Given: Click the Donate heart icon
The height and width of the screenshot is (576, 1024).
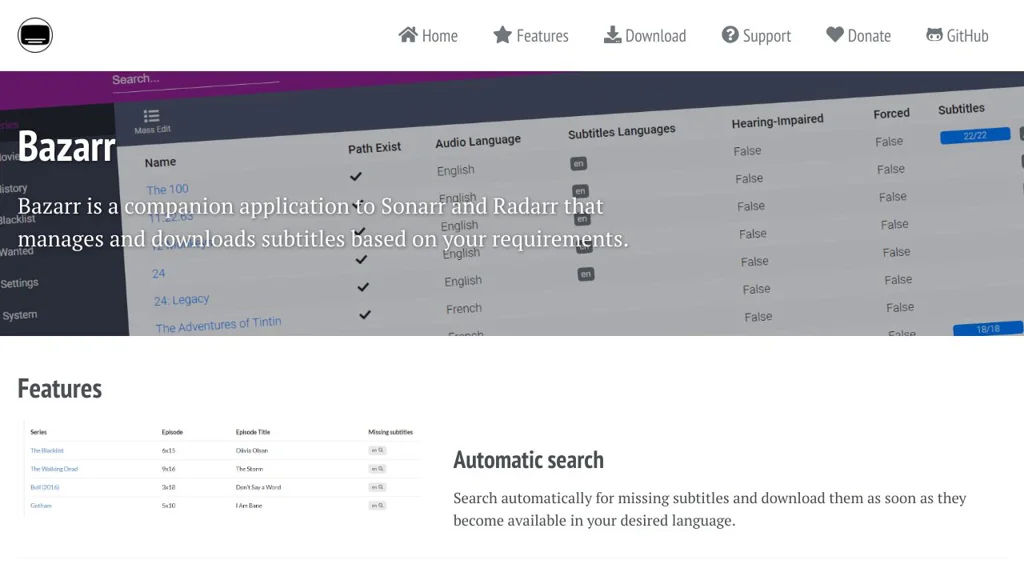Looking at the screenshot, I should (x=835, y=35).
